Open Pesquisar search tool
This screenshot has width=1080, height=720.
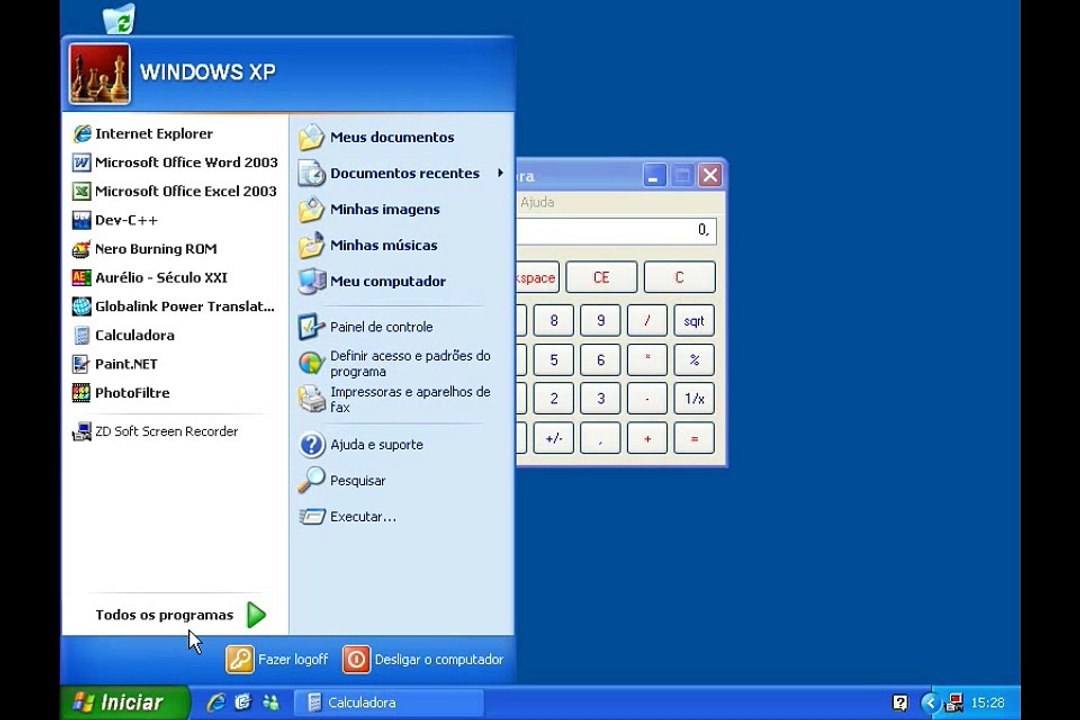click(342, 481)
